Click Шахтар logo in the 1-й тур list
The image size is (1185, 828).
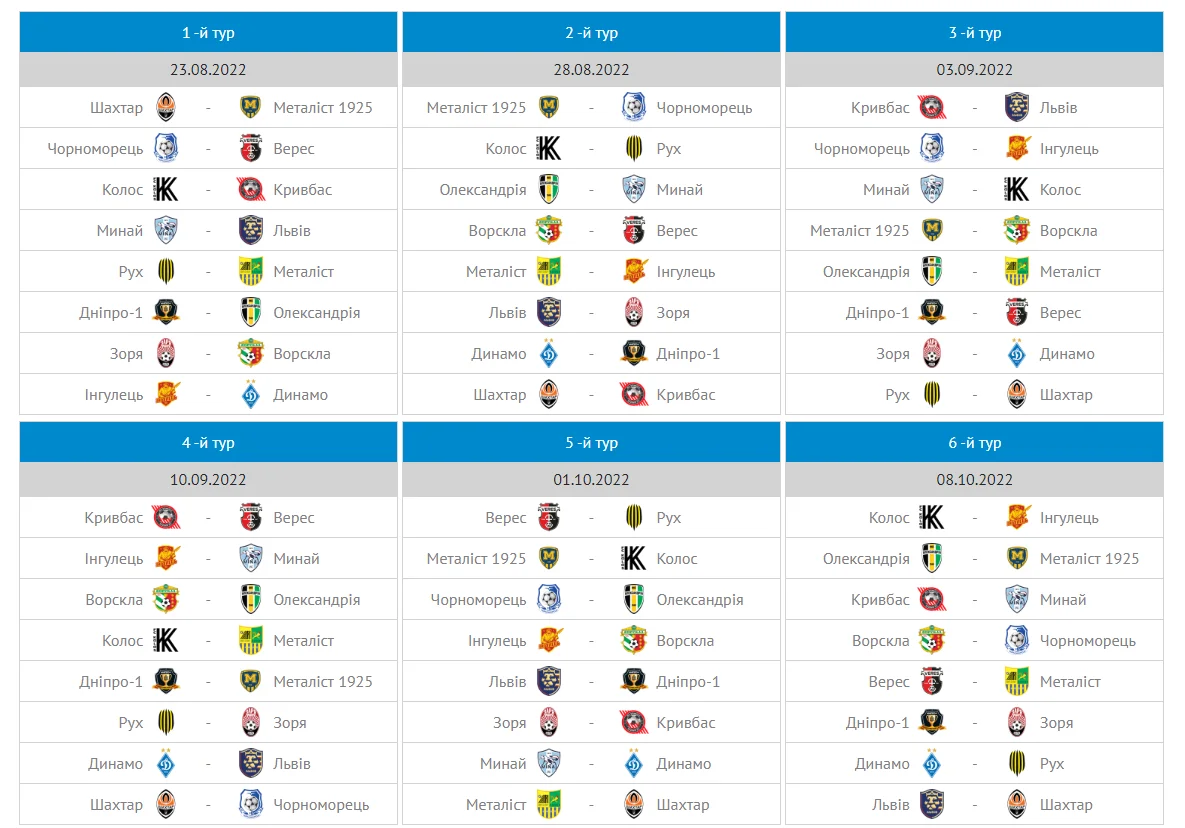coord(166,107)
